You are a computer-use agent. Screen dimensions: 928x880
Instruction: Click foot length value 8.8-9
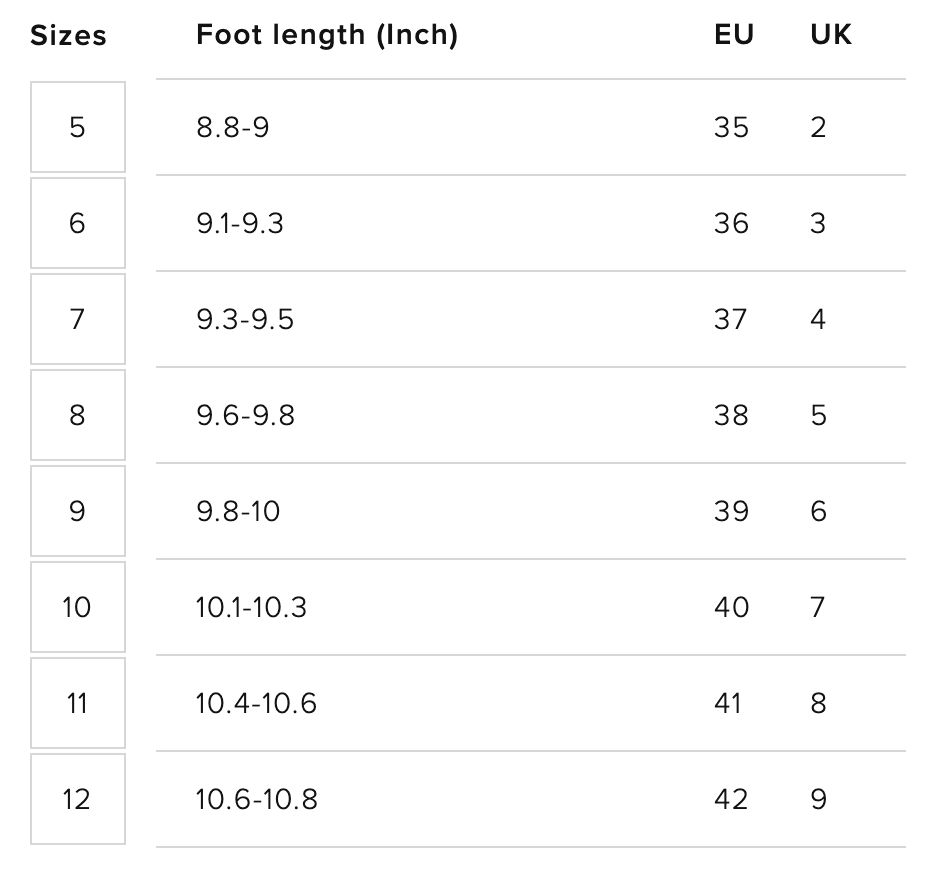[233, 128]
